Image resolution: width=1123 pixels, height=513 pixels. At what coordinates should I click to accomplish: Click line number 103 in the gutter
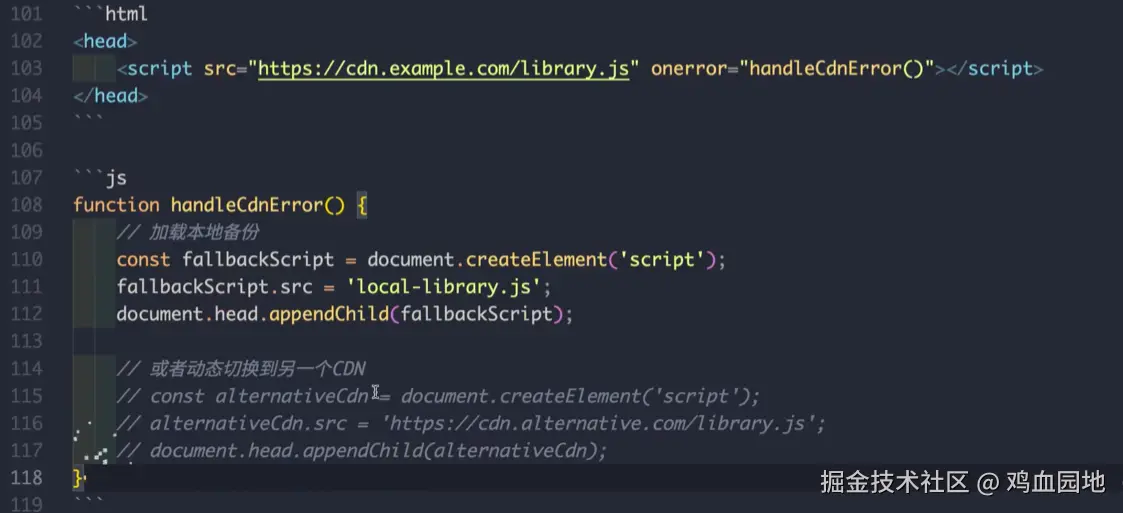click(x=26, y=69)
